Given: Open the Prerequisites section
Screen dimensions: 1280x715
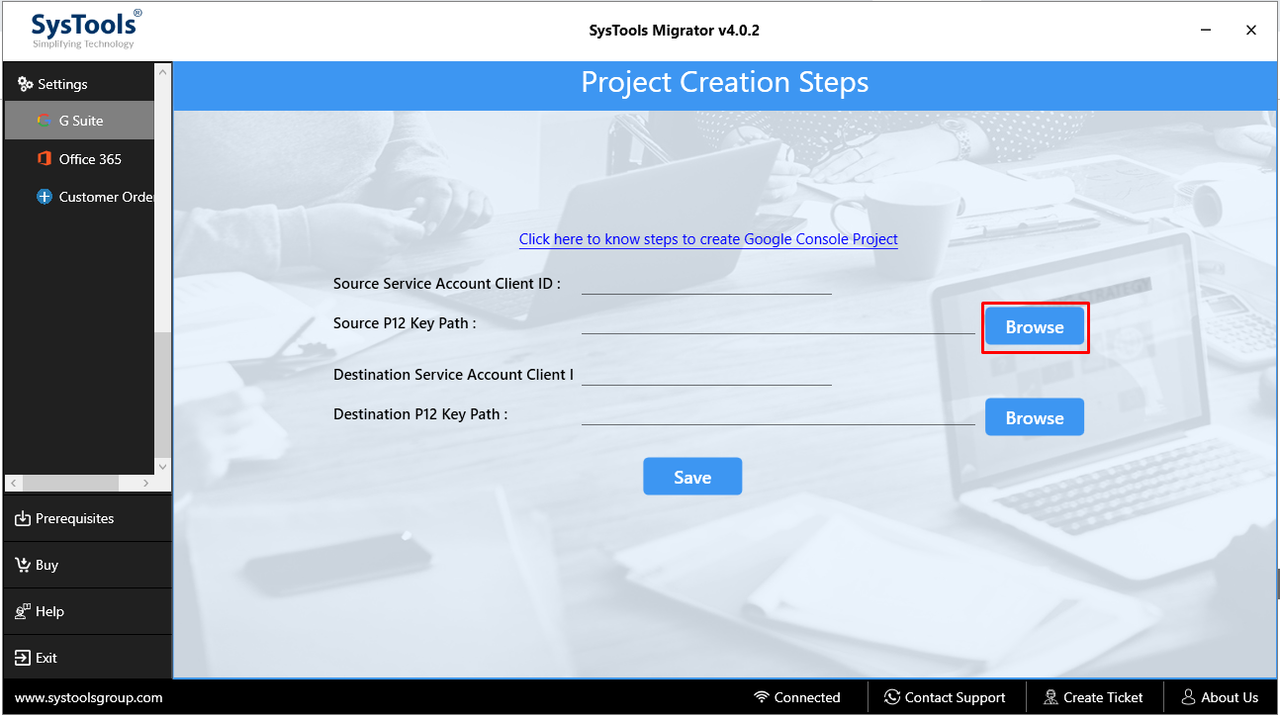Looking at the screenshot, I should tap(75, 518).
